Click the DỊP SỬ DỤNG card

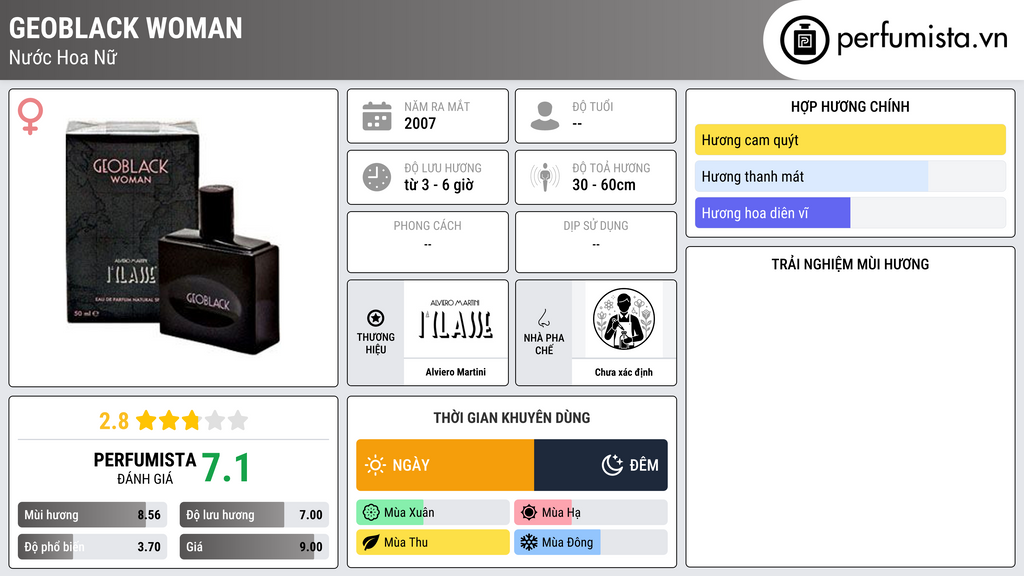[596, 242]
